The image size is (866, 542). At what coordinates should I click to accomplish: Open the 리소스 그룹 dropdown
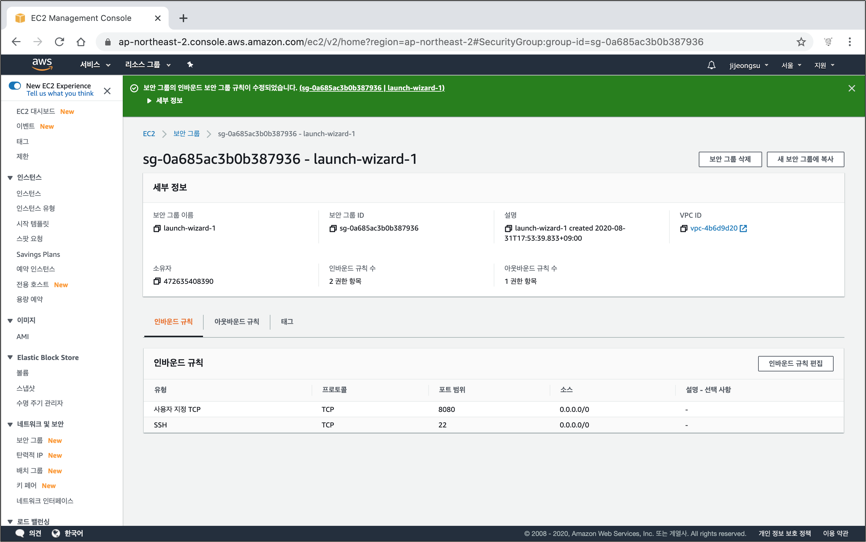tap(147, 65)
